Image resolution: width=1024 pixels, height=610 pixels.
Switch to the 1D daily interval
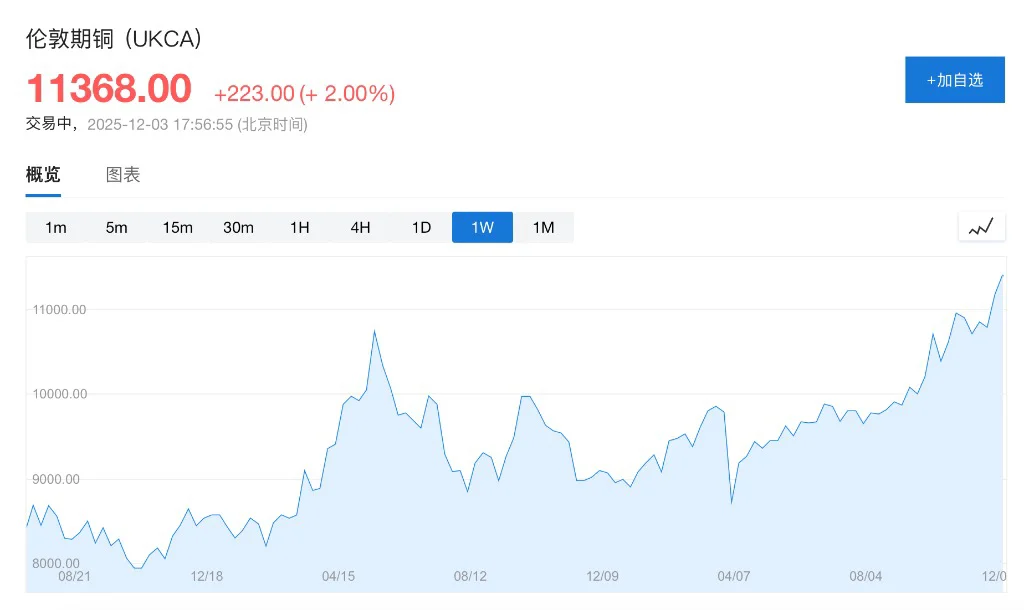point(421,227)
